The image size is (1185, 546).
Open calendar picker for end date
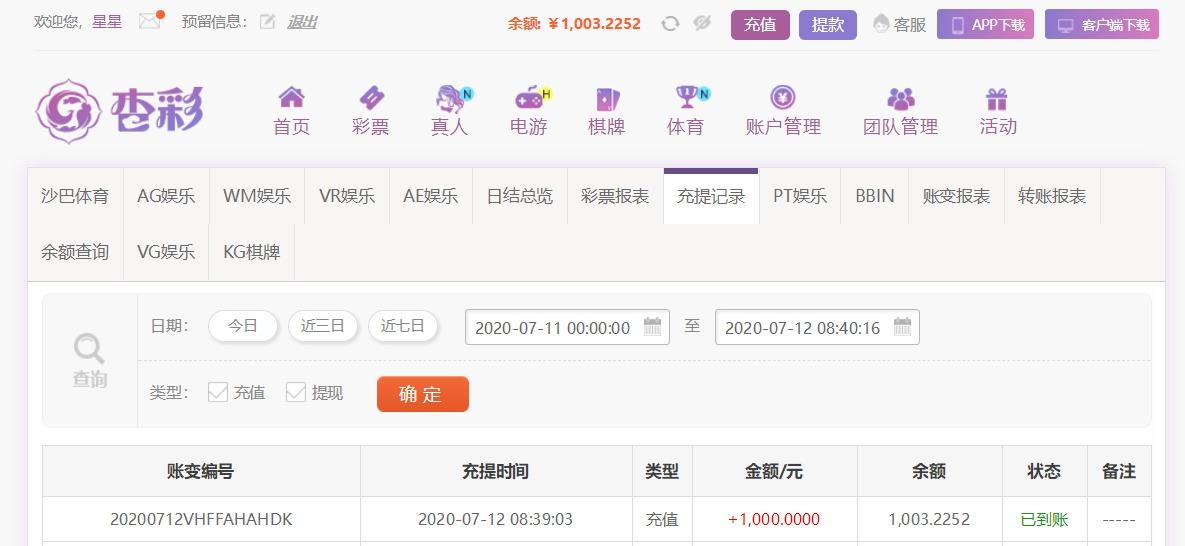tap(902, 327)
